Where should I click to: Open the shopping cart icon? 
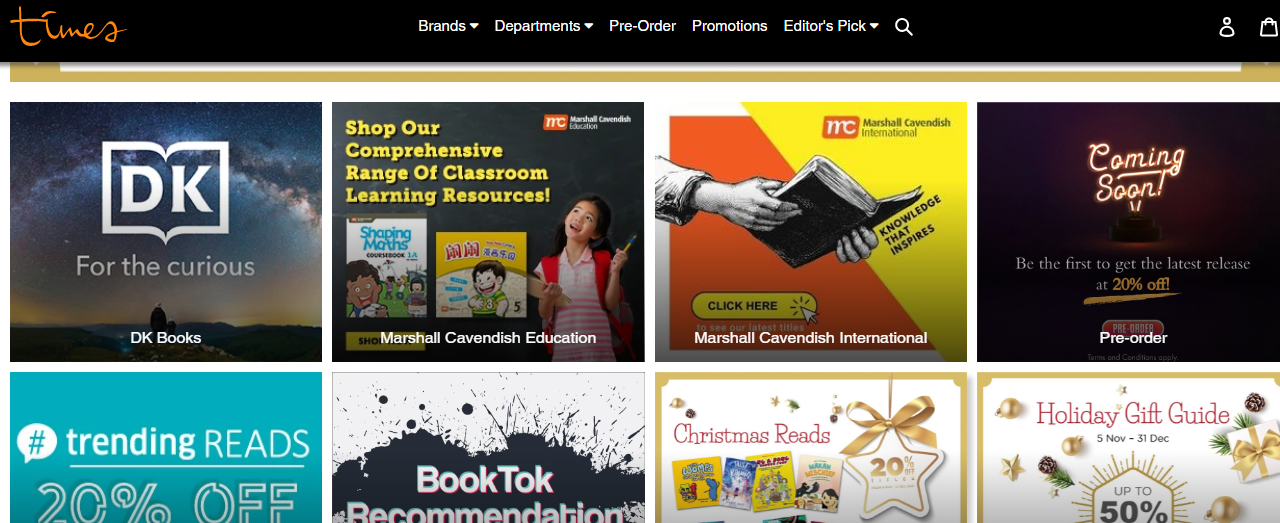(x=1269, y=27)
